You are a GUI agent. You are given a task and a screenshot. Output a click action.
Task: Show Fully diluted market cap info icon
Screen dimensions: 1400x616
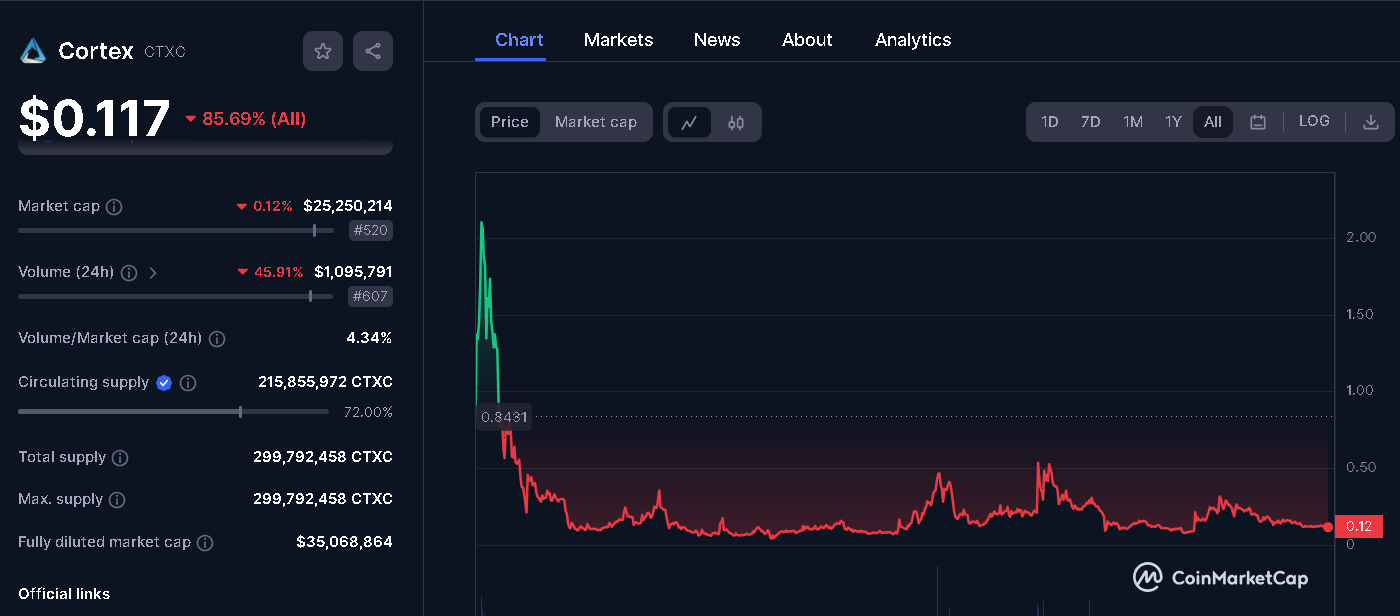205,543
